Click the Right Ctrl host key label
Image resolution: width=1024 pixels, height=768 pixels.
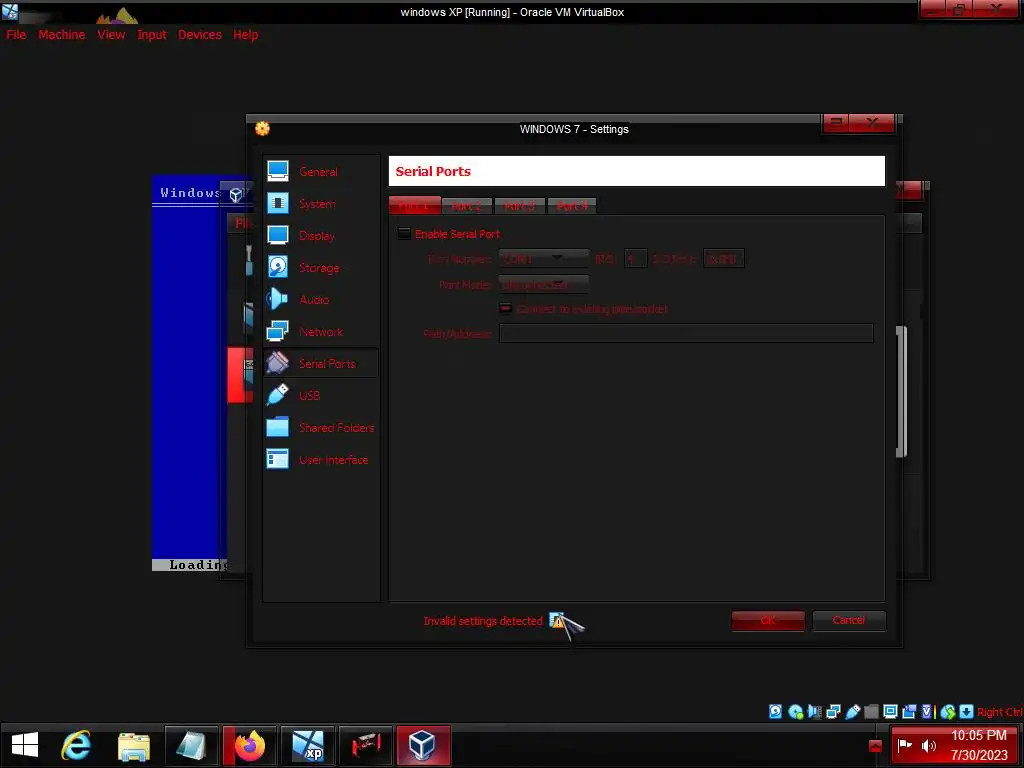coord(1000,712)
